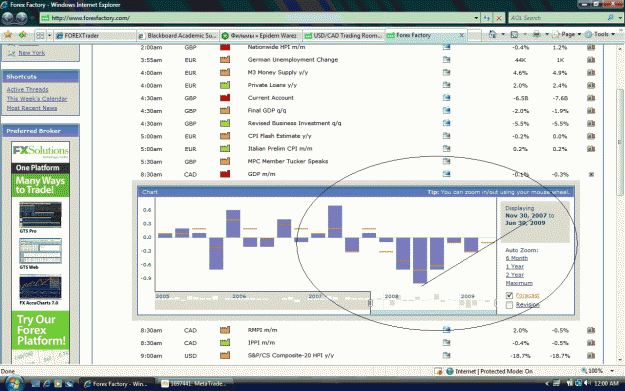Close the GDP m/m chart via X icon
This screenshot has width=625, height=391.
click(x=591, y=174)
